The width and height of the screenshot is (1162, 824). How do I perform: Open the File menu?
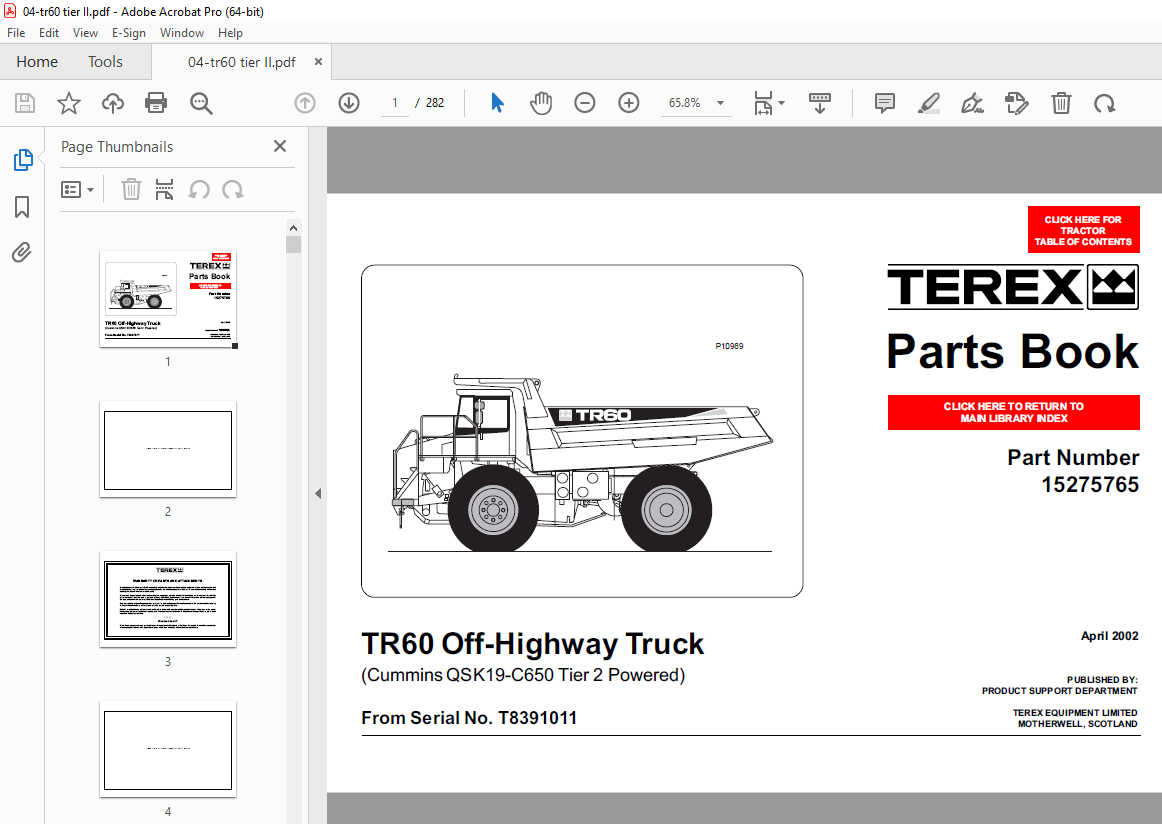pyautogui.click(x=16, y=33)
